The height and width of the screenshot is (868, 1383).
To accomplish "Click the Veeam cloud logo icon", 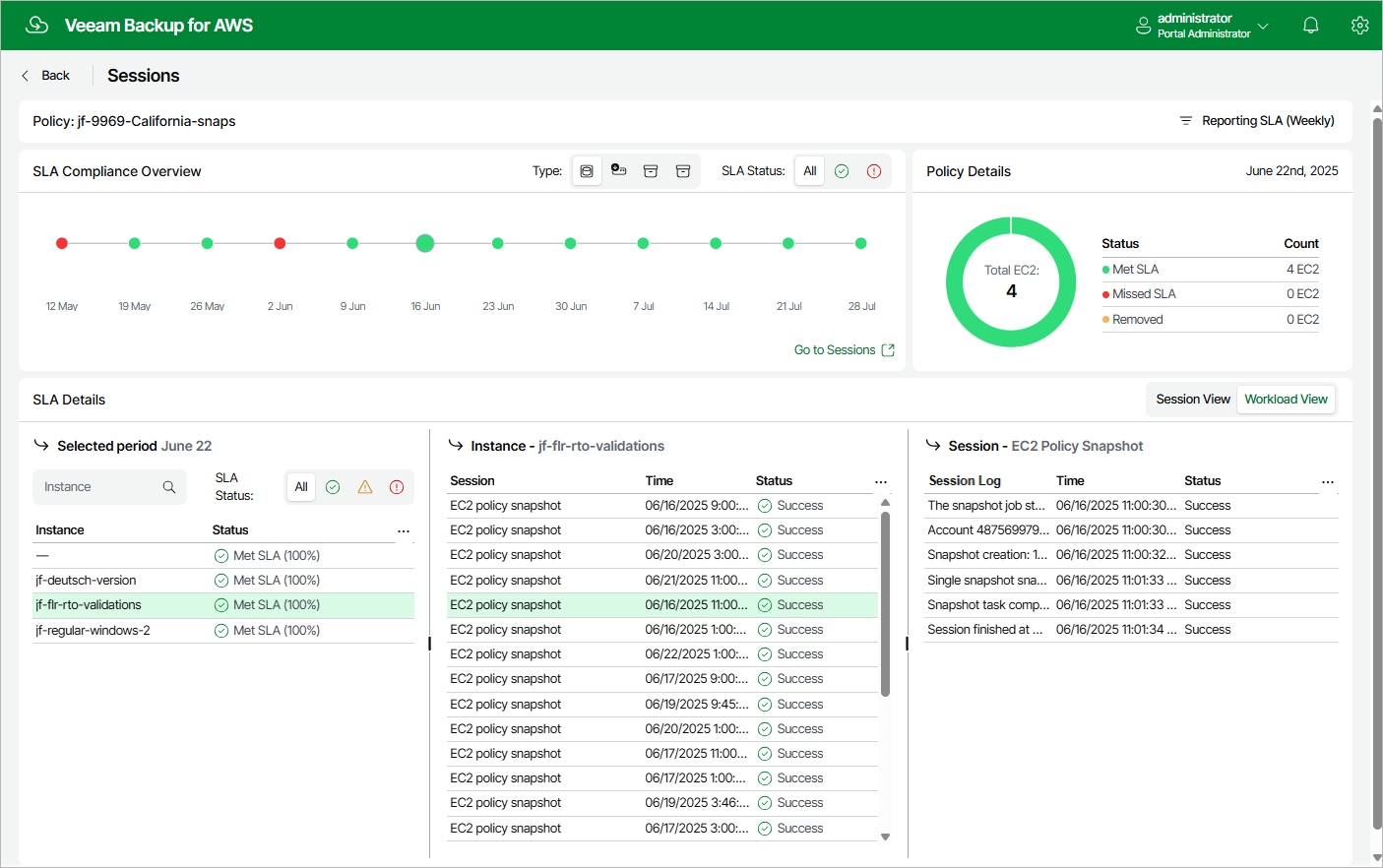I will tap(36, 25).
